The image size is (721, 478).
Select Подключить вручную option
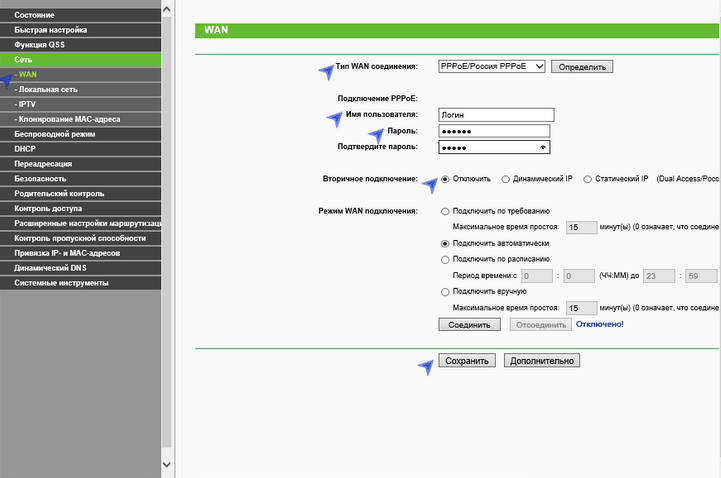(445, 292)
